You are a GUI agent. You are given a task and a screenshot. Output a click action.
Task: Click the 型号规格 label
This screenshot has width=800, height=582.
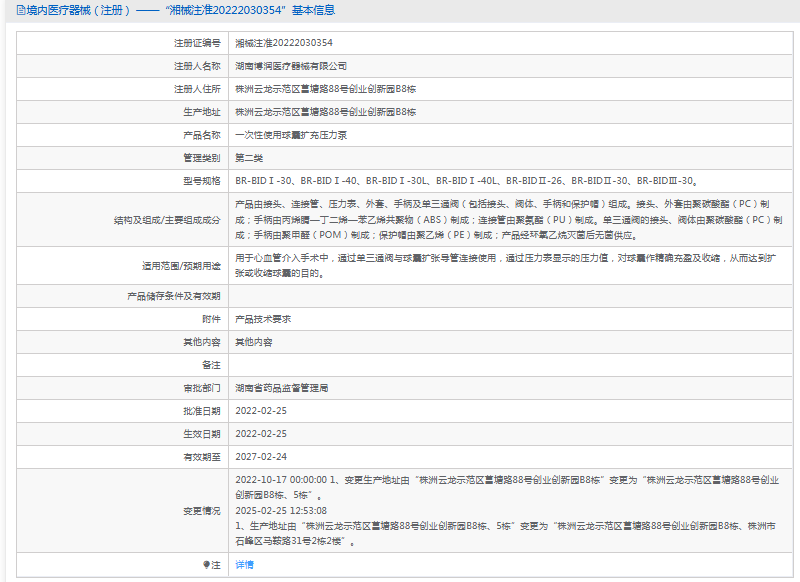pos(202,181)
